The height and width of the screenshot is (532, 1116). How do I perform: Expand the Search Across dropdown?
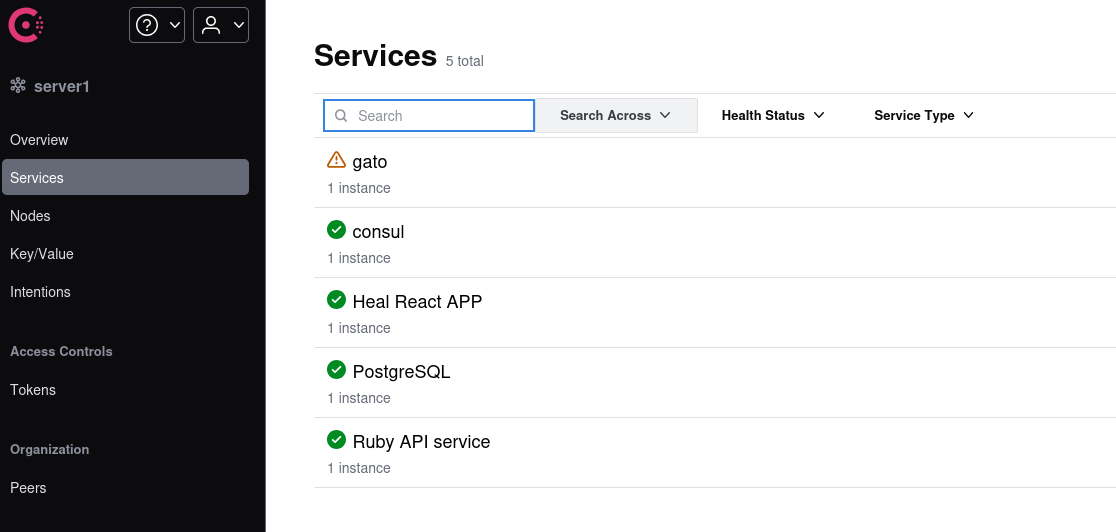coord(615,116)
